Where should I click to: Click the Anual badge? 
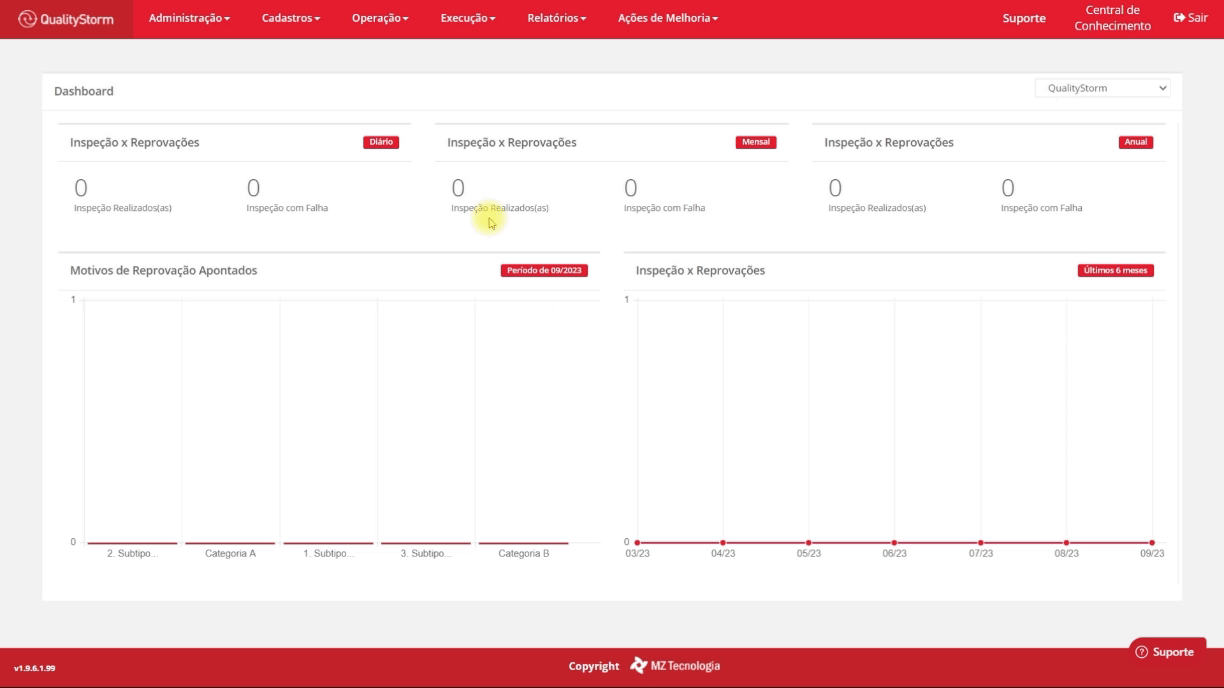tap(1136, 142)
